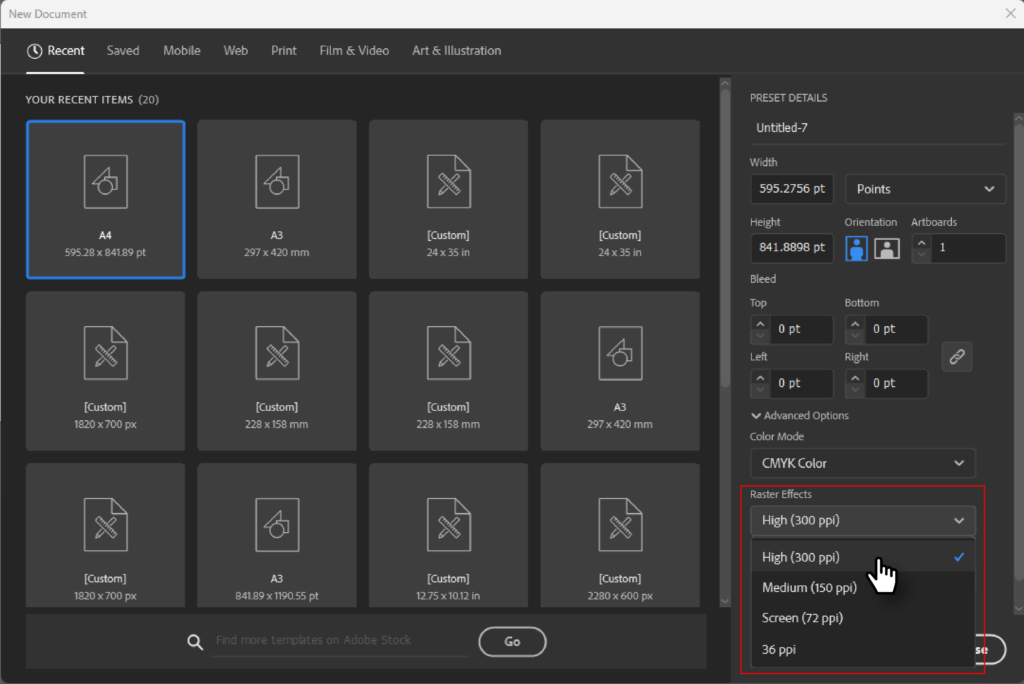Pick the Custom 12.75 x 10.12 in preset
Screen dimensions: 1024x684
(448, 536)
